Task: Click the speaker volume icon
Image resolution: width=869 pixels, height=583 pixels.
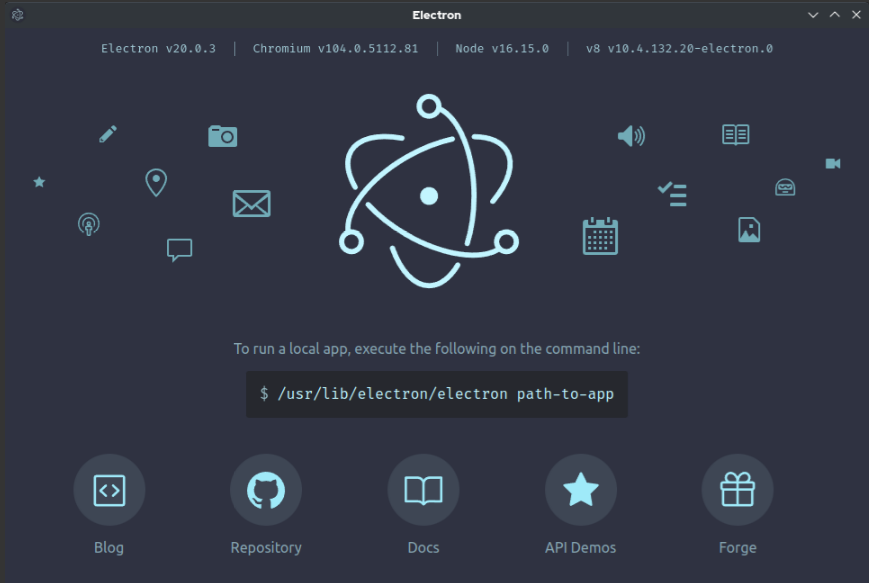Action: coord(631,136)
